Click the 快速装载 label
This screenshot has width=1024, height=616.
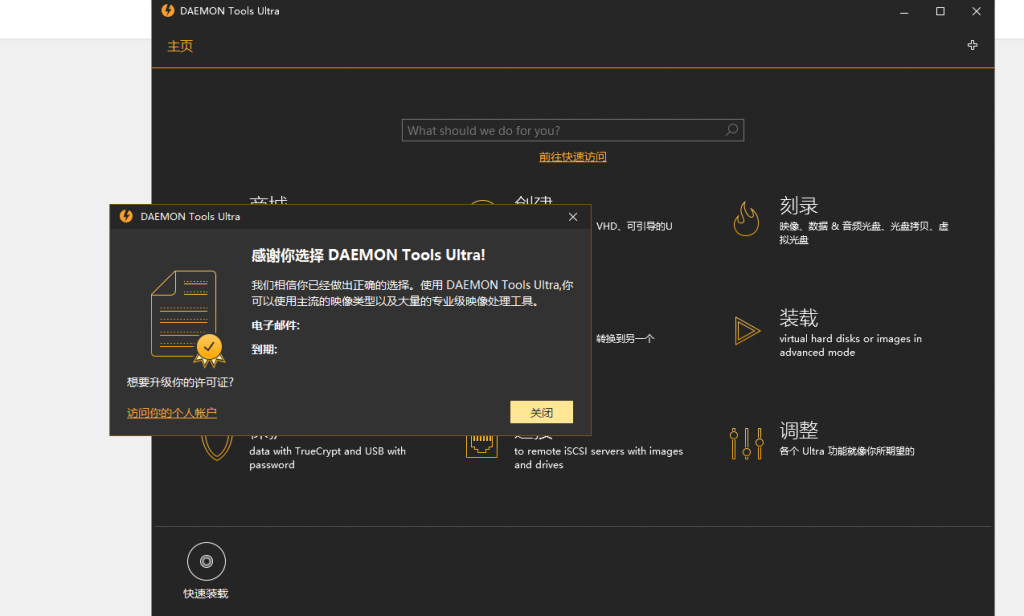pyautogui.click(x=206, y=593)
